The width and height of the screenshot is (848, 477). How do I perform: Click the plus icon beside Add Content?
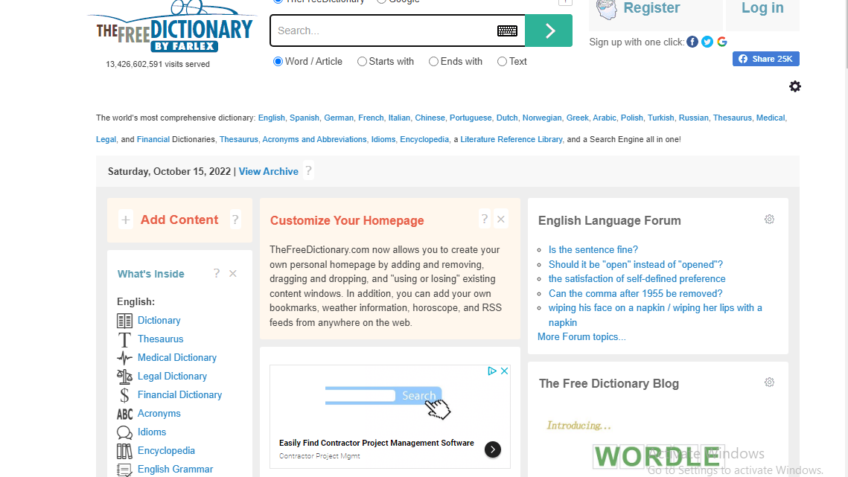125,220
